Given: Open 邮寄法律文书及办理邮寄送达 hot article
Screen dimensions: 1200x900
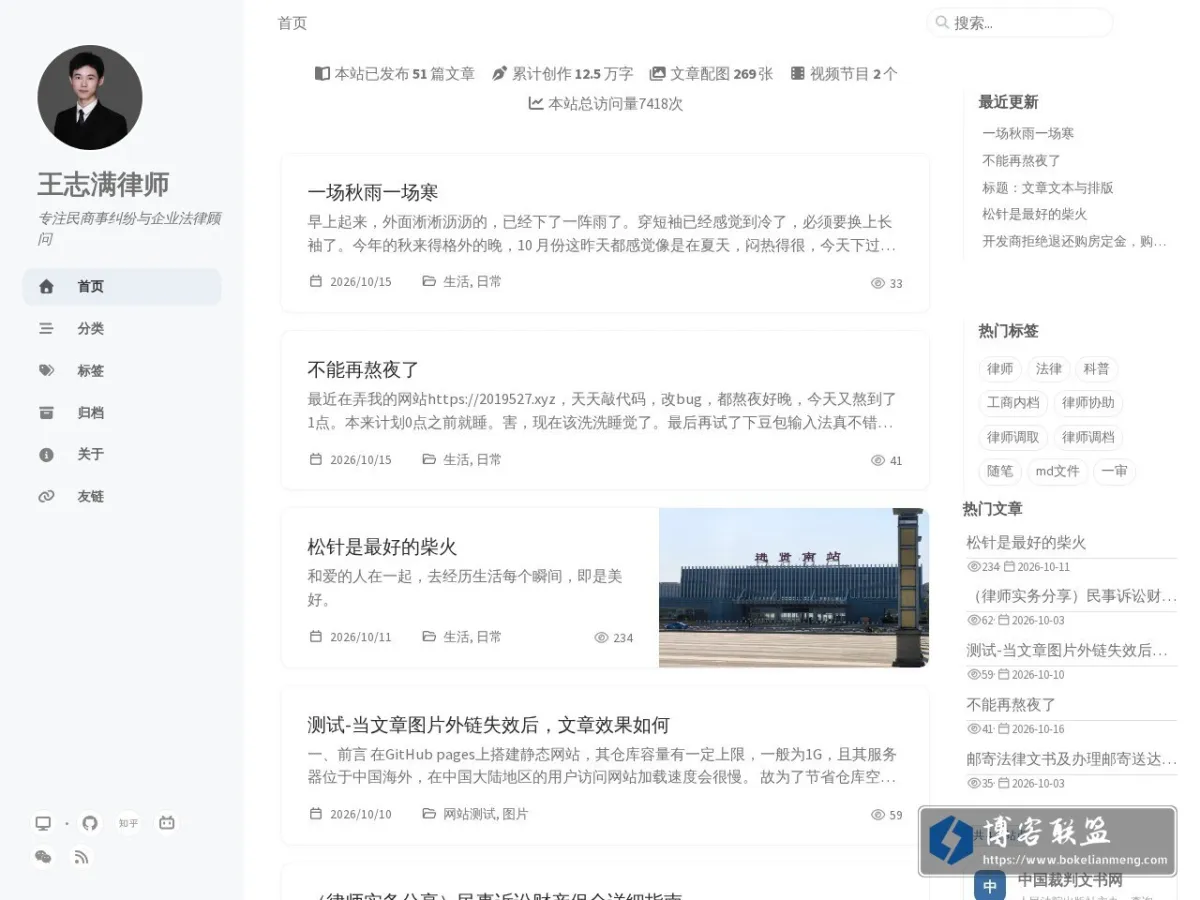Looking at the screenshot, I should tap(1071, 759).
